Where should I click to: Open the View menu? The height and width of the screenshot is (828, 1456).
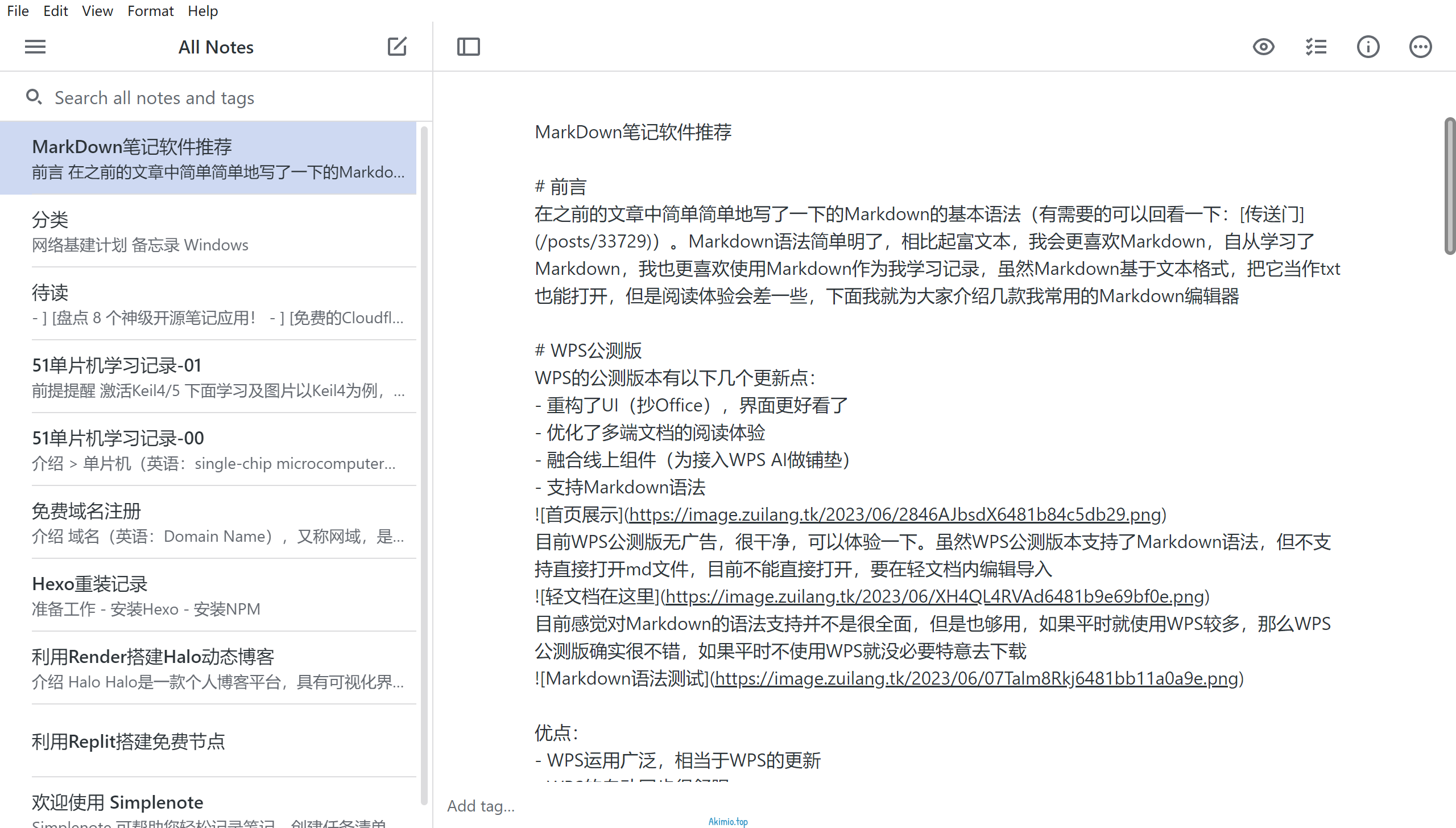click(97, 11)
